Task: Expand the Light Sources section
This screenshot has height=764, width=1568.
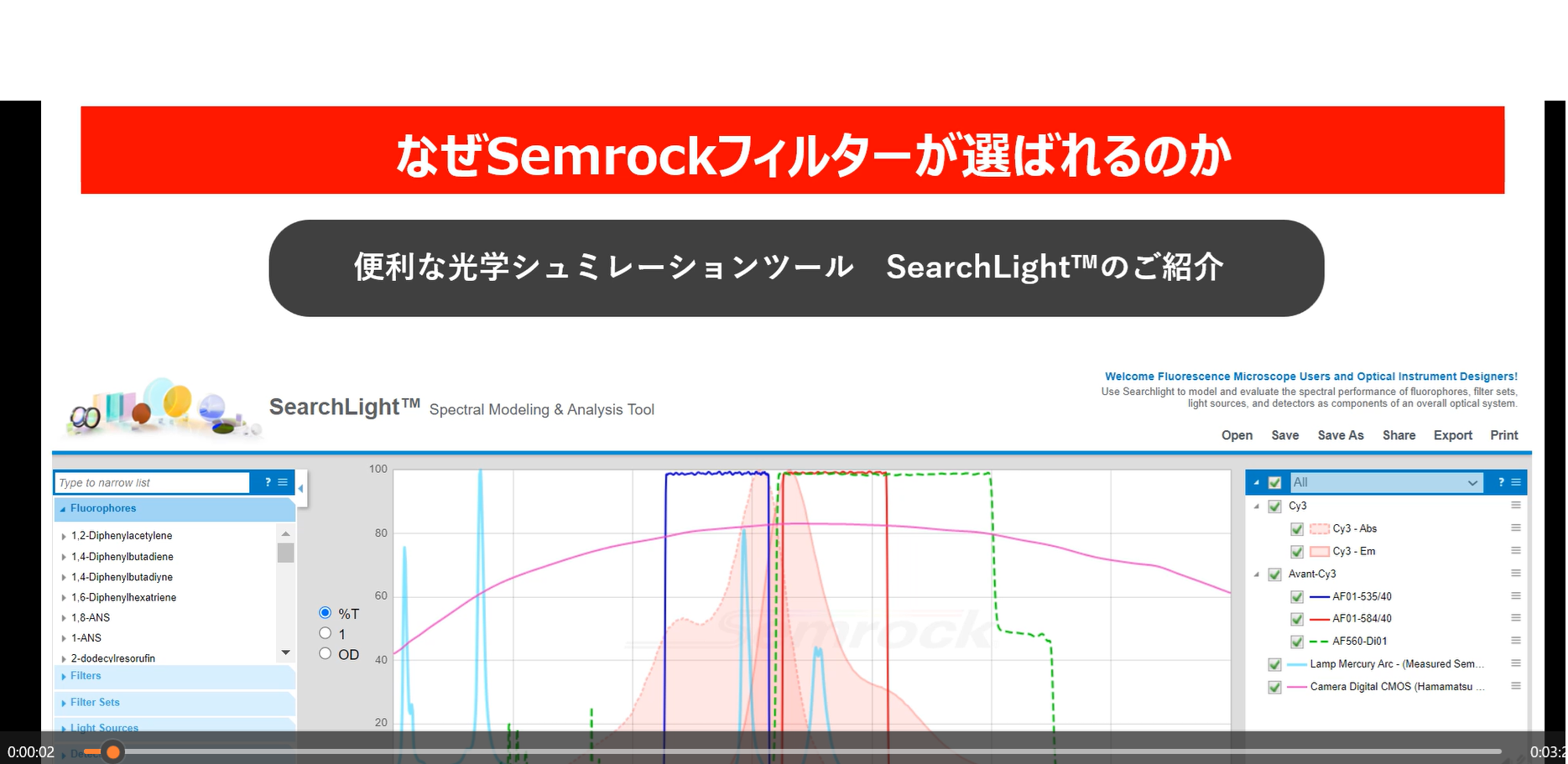Action: click(102, 728)
